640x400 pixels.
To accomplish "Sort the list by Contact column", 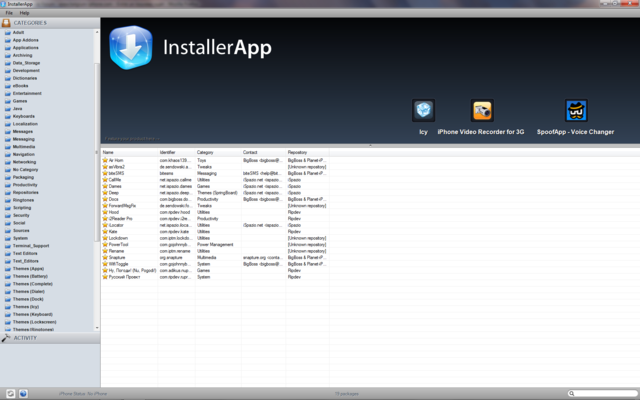I will tap(263, 152).
